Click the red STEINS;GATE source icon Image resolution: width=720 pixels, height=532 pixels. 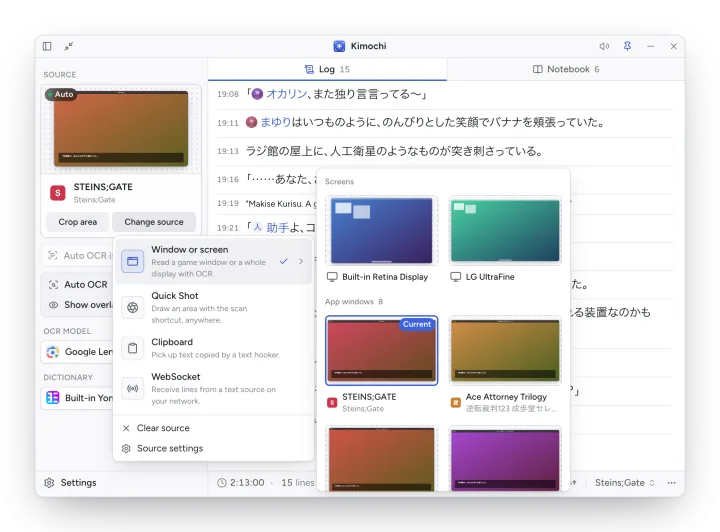click(x=58, y=193)
